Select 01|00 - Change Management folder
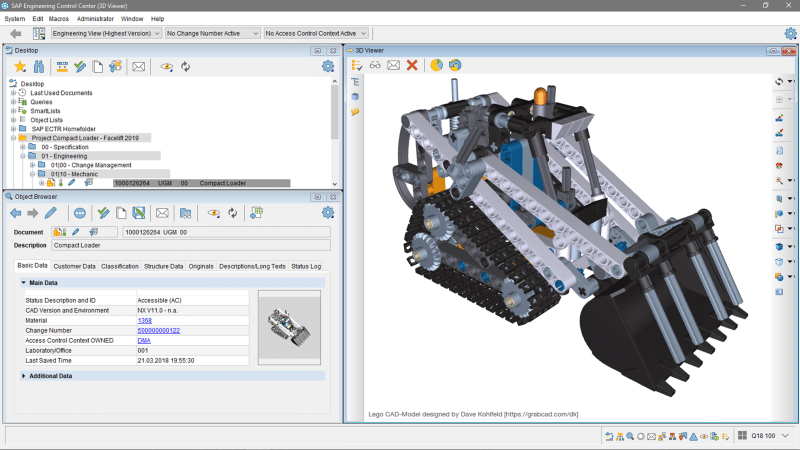This screenshot has width=800, height=450. 91,165
